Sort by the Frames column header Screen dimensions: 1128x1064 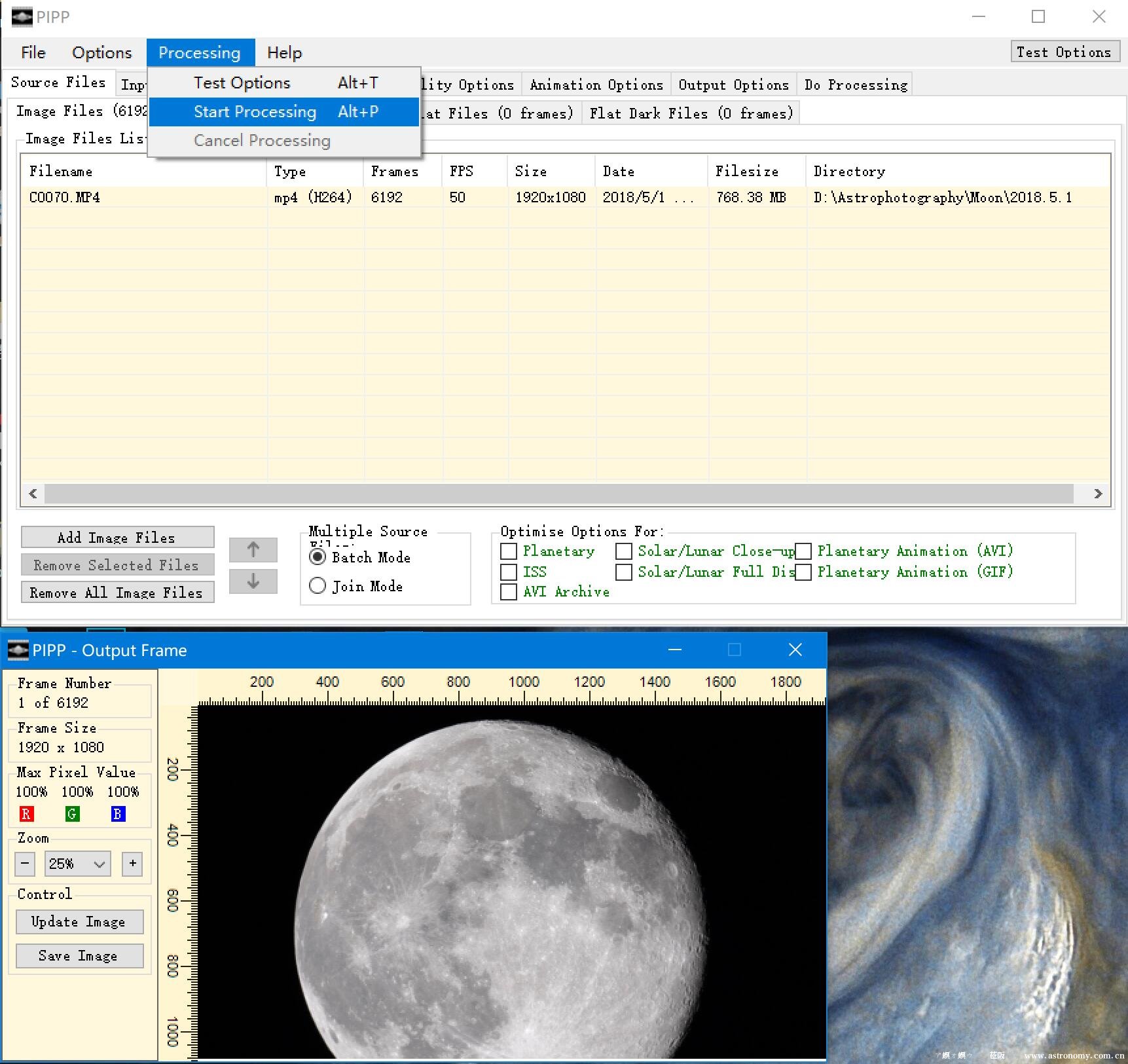pos(403,172)
